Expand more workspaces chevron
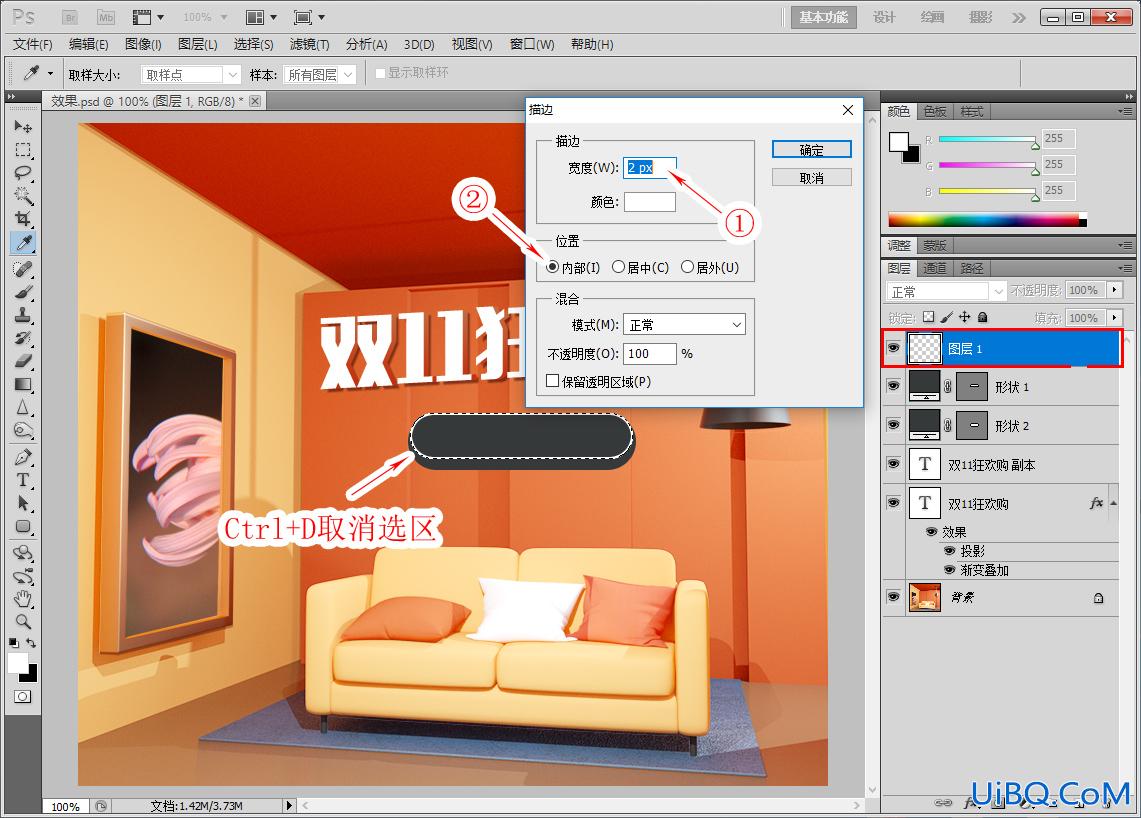Screen dimensions: 1141x818 pyautogui.click(x=1019, y=17)
